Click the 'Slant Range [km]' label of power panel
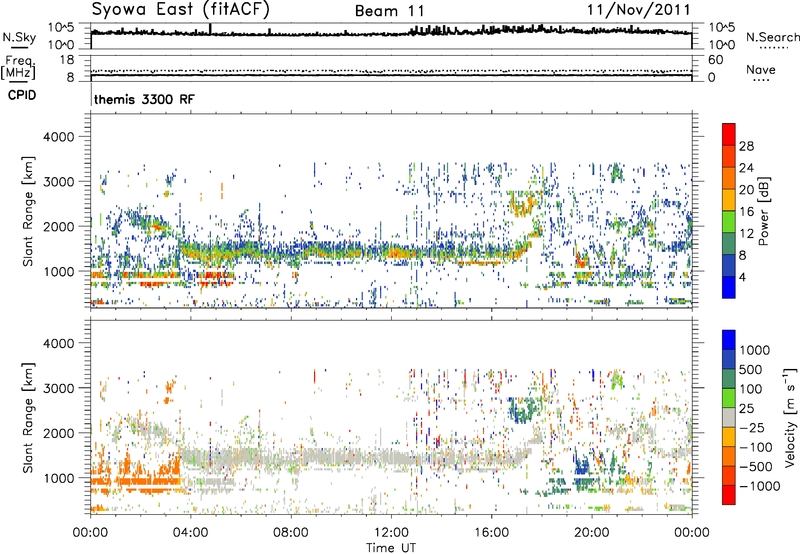This screenshot has height=554, width=800. click(x=28, y=211)
